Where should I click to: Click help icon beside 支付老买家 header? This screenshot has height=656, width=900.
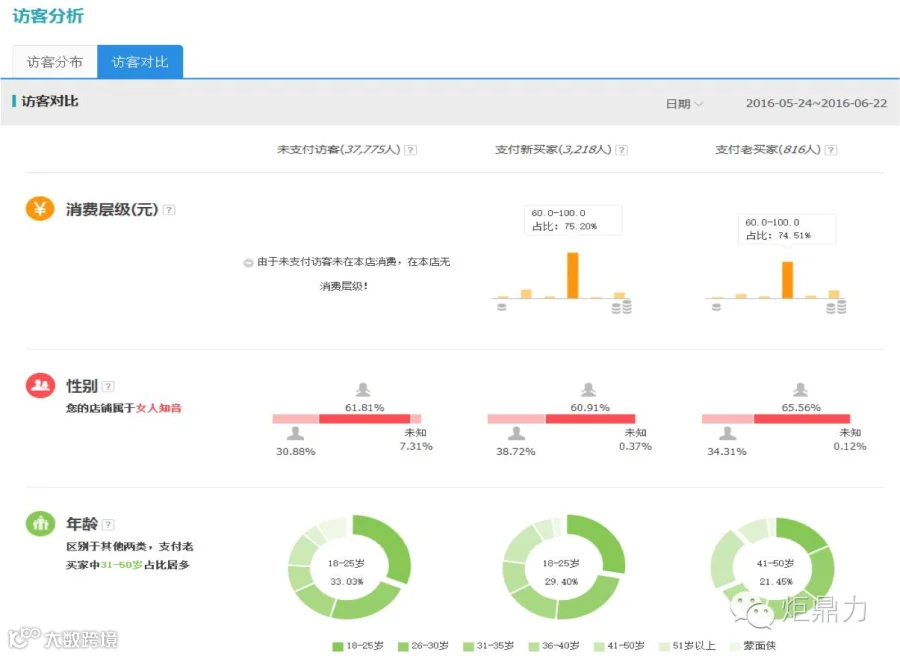click(x=831, y=150)
